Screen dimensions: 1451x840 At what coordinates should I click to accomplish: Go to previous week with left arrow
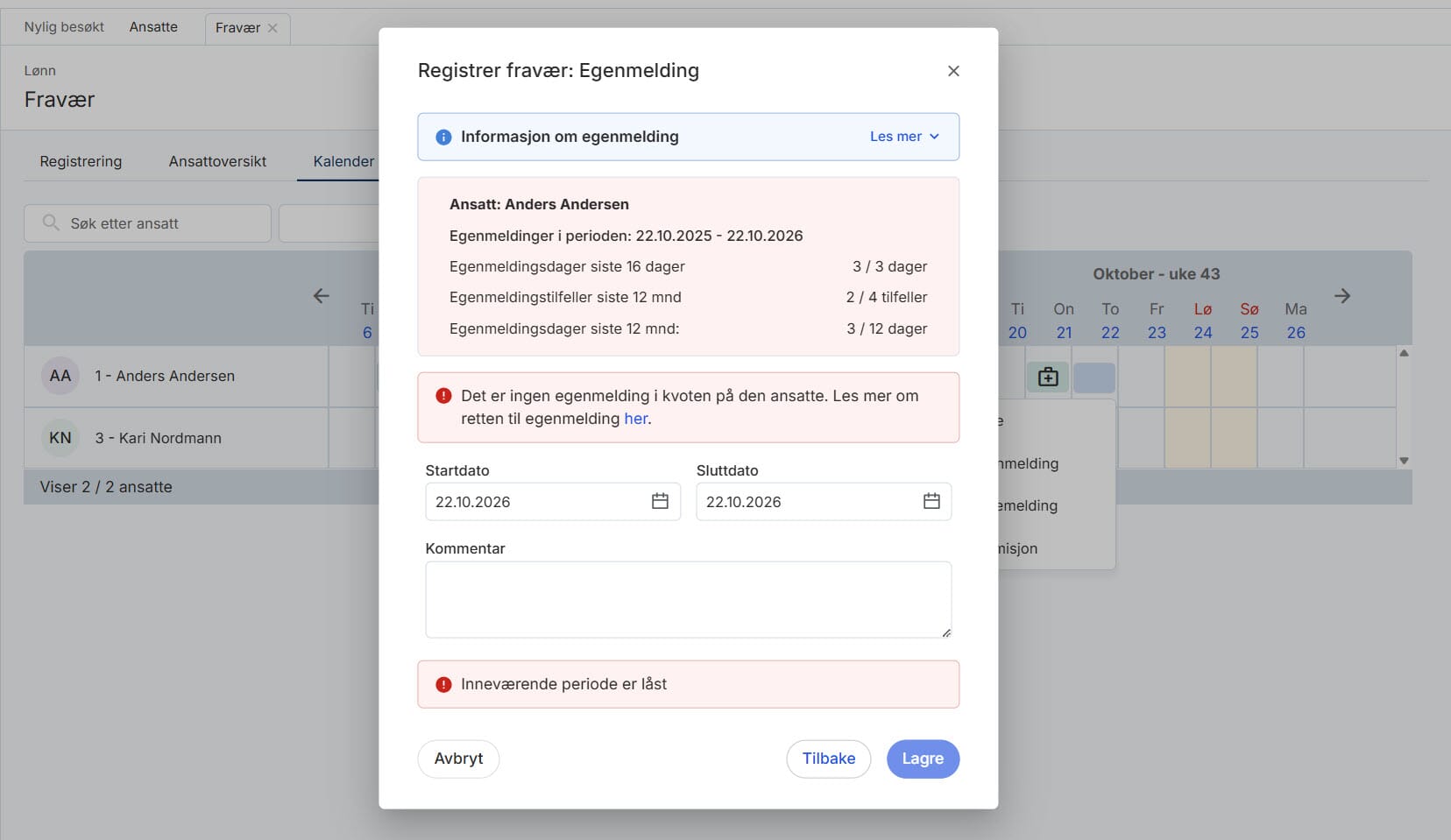(322, 296)
